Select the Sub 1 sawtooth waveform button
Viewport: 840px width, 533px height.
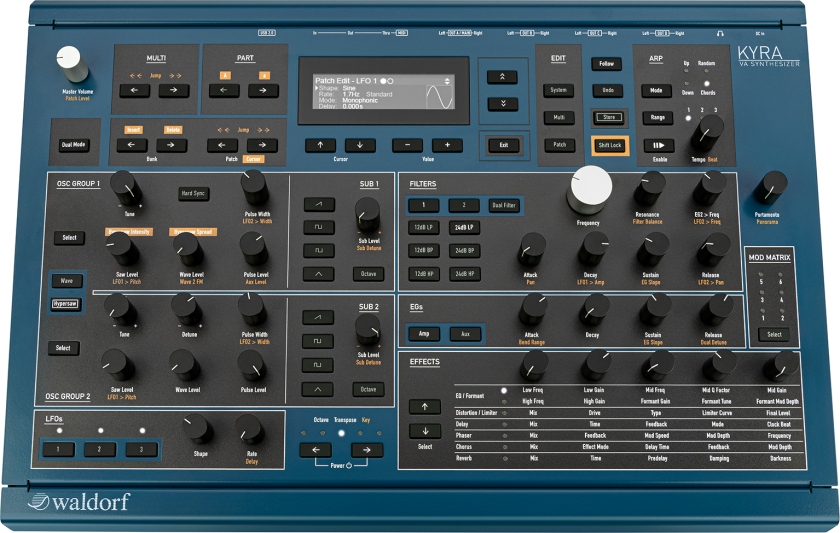pyautogui.click(x=319, y=204)
